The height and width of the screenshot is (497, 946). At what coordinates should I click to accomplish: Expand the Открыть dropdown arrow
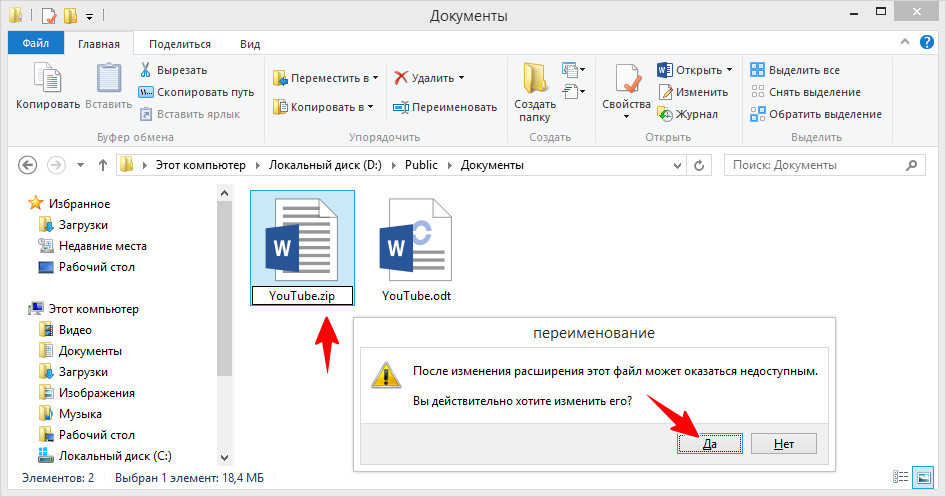[x=729, y=70]
